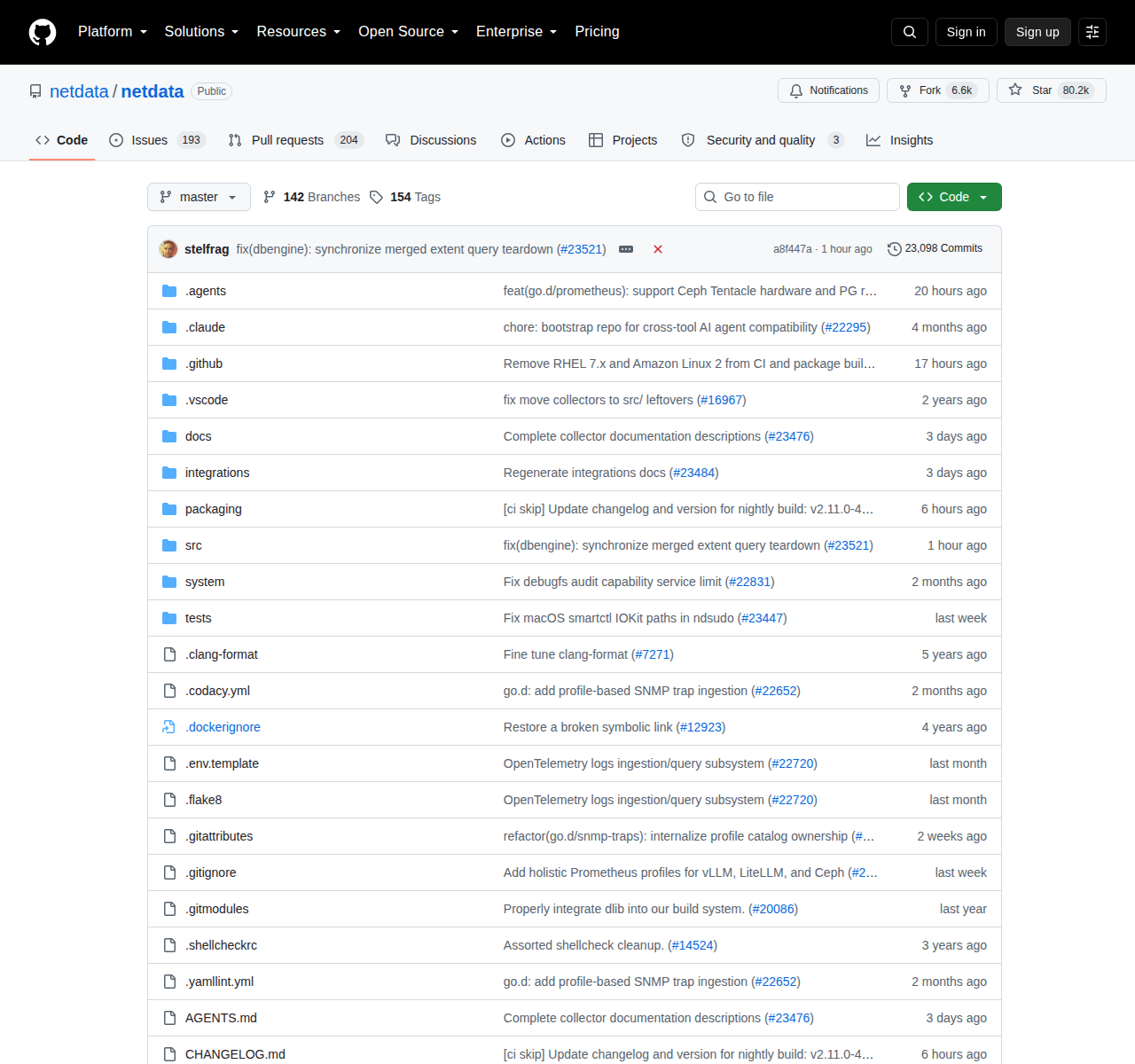The height and width of the screenshot is (1064, 1135).
Task: Switch to the Pull requests tab
Action: (x=296, y=140)
